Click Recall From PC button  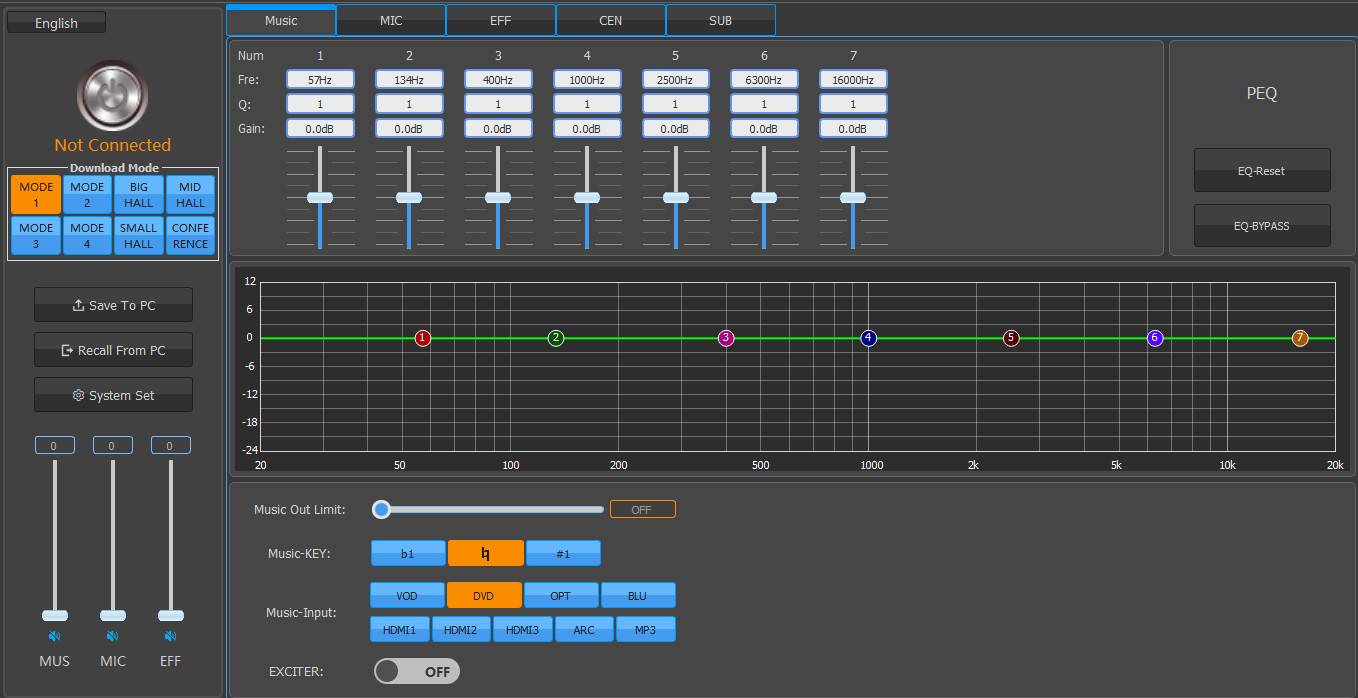(x=113, y=350)
